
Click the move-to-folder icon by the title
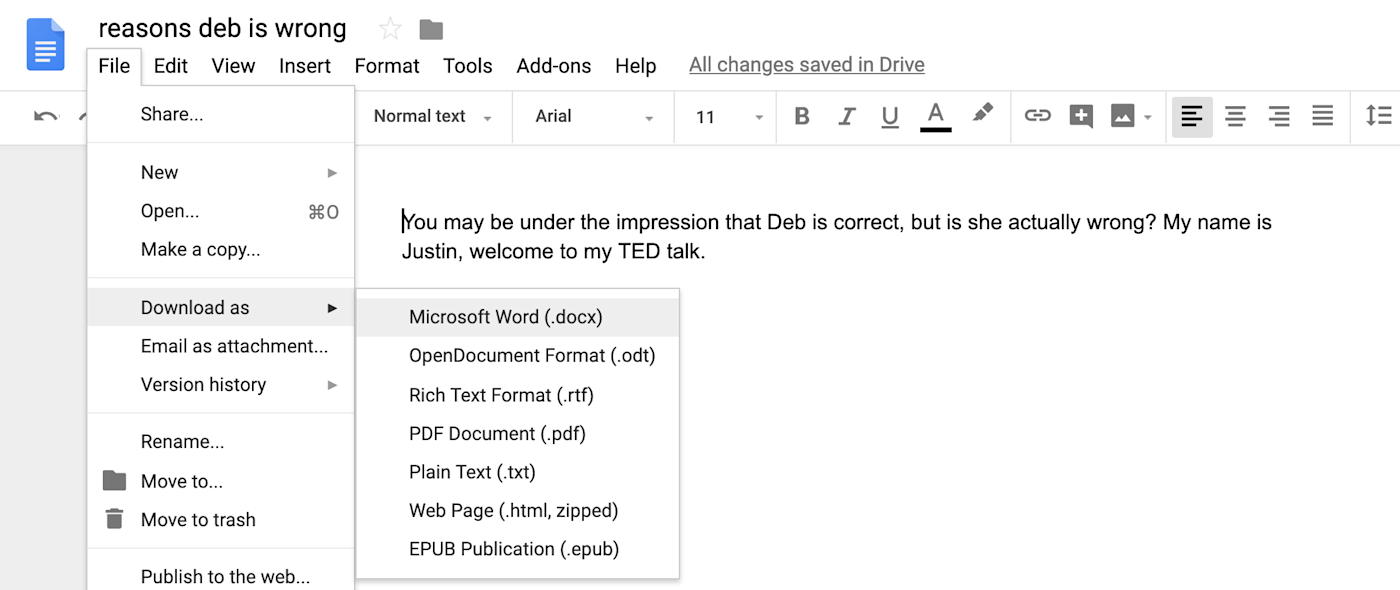pyautogui.click(x=431, y=29)
